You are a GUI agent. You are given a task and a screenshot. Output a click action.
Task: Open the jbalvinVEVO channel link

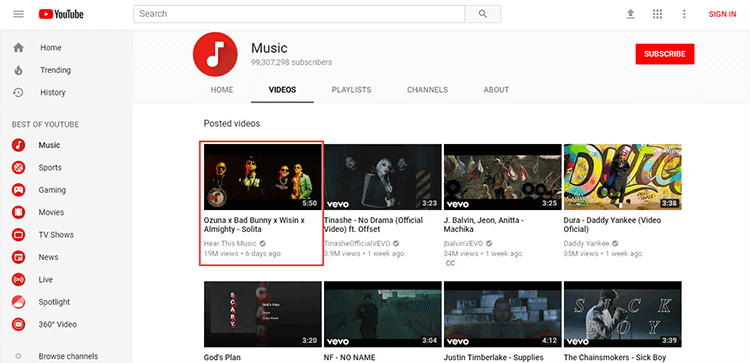[x=463, y=243]
